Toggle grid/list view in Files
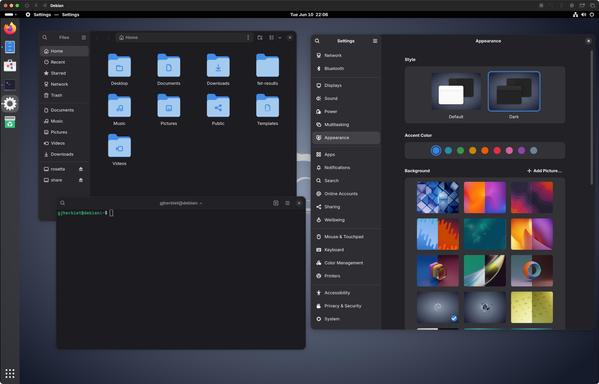 (271, 37)
